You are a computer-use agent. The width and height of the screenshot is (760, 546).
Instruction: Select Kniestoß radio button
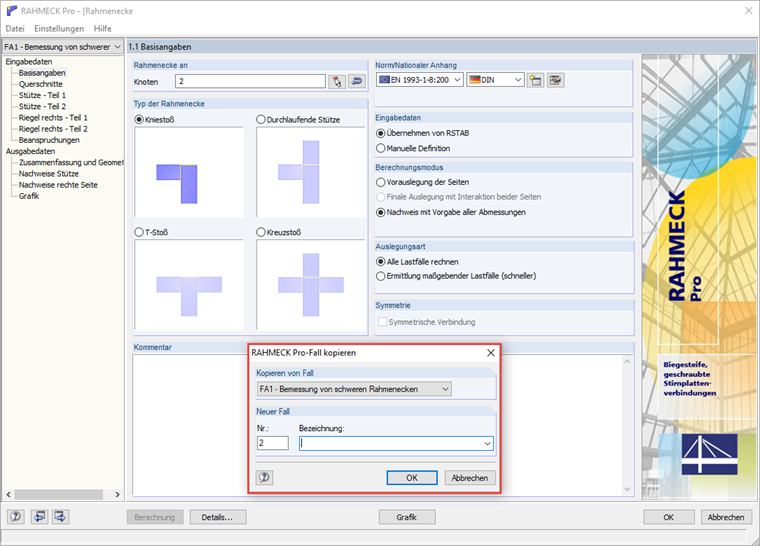(139, 119)
